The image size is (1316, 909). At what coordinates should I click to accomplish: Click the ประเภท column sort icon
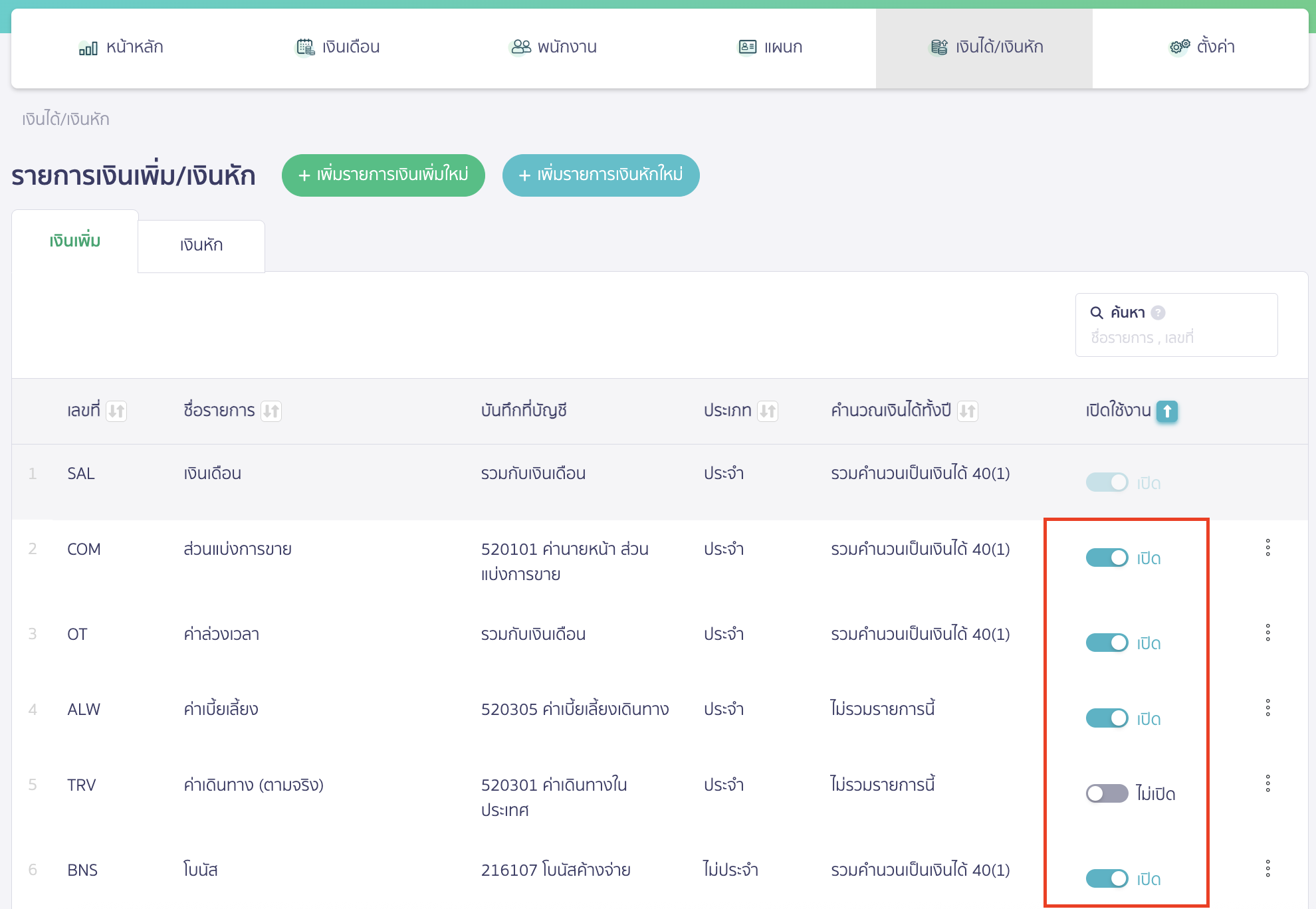[x=768, y=411]
